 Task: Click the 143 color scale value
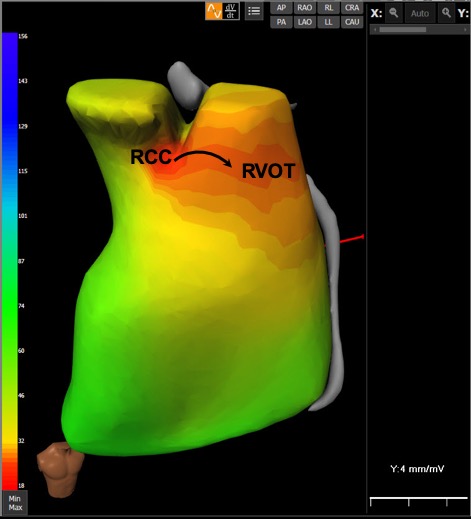click(23, 81)
